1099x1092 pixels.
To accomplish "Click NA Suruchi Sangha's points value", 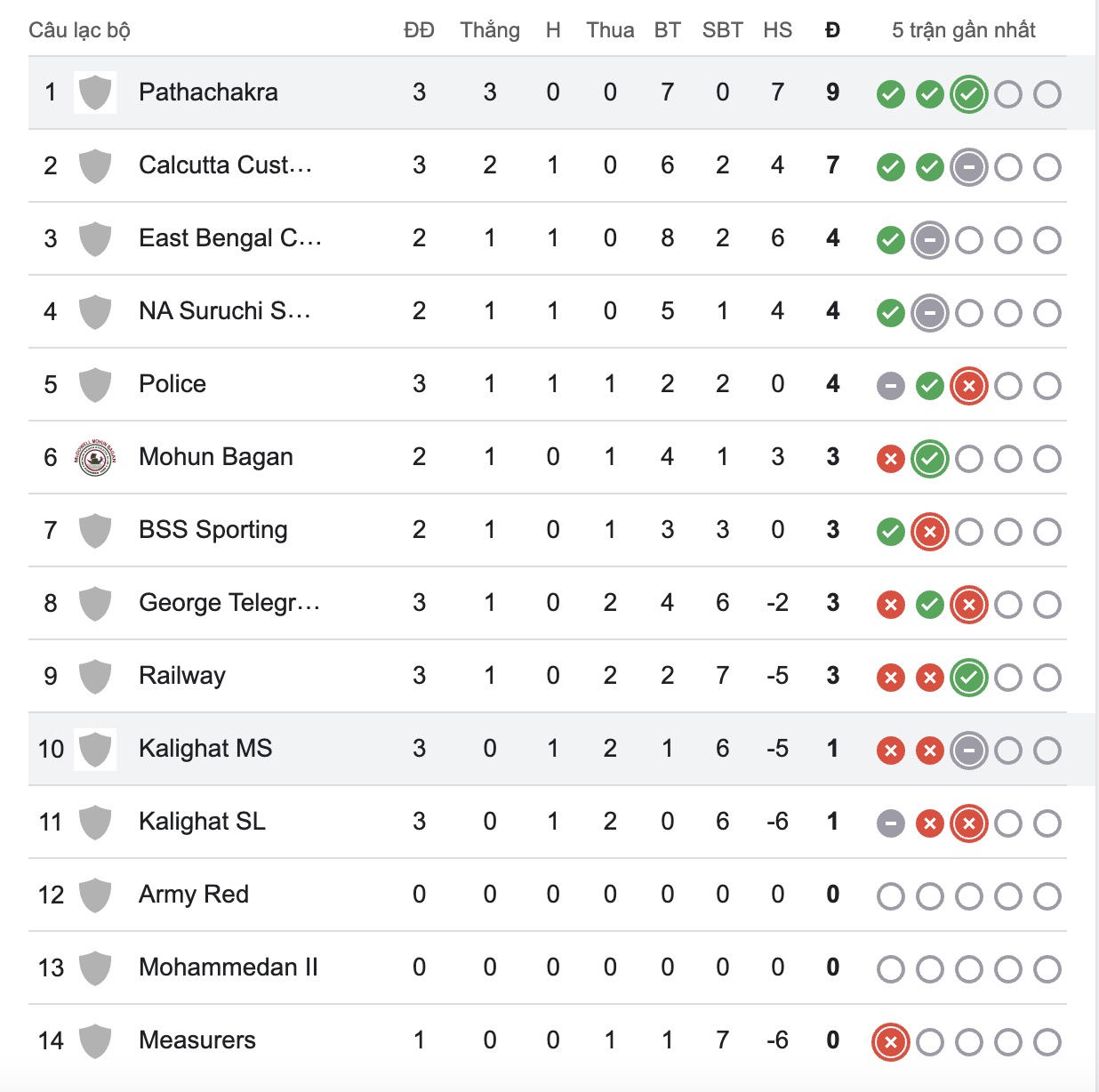I will [832, 311].
